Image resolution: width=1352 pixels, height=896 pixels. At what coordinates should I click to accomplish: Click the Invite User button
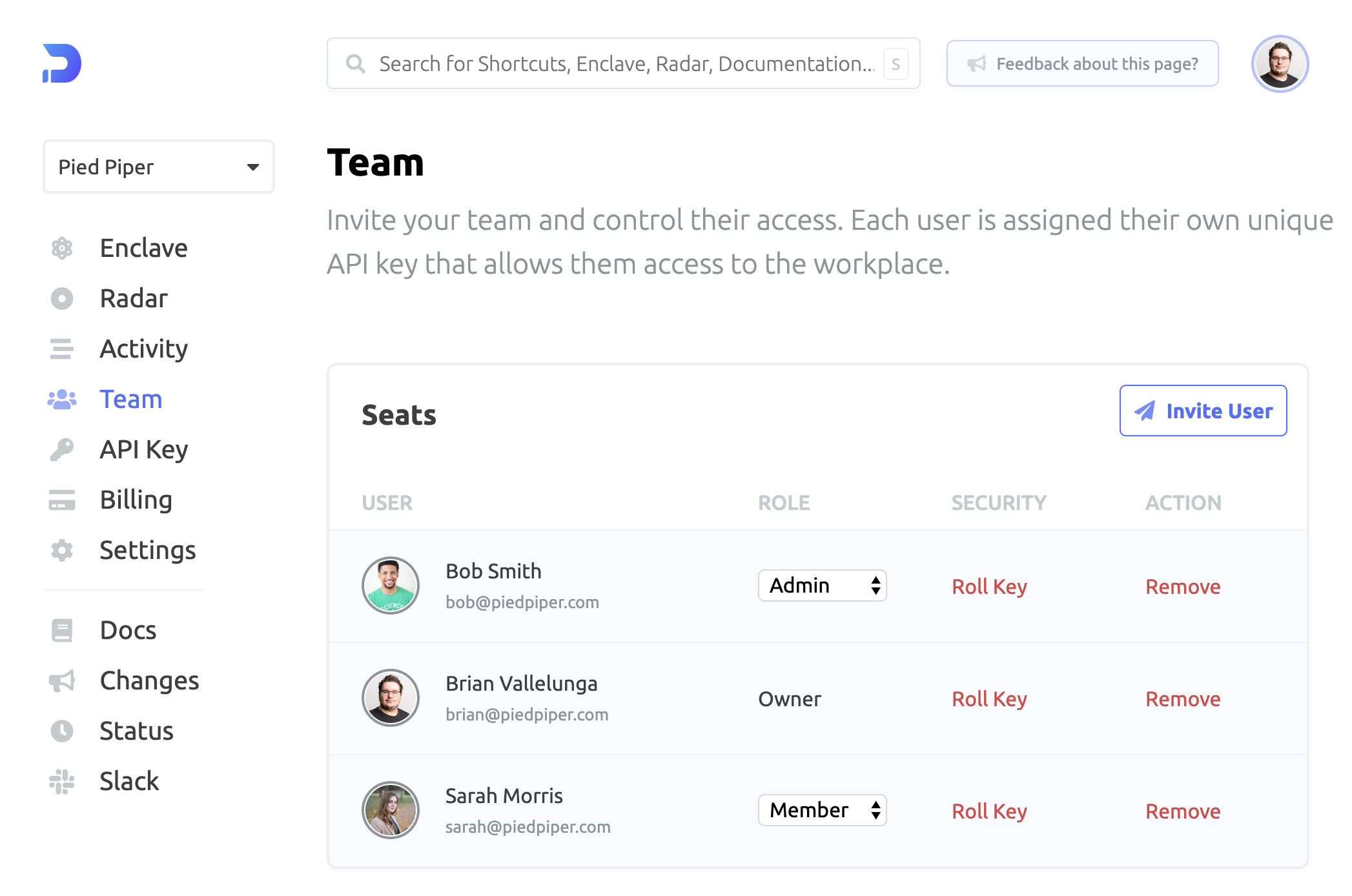pos(1203,411)
